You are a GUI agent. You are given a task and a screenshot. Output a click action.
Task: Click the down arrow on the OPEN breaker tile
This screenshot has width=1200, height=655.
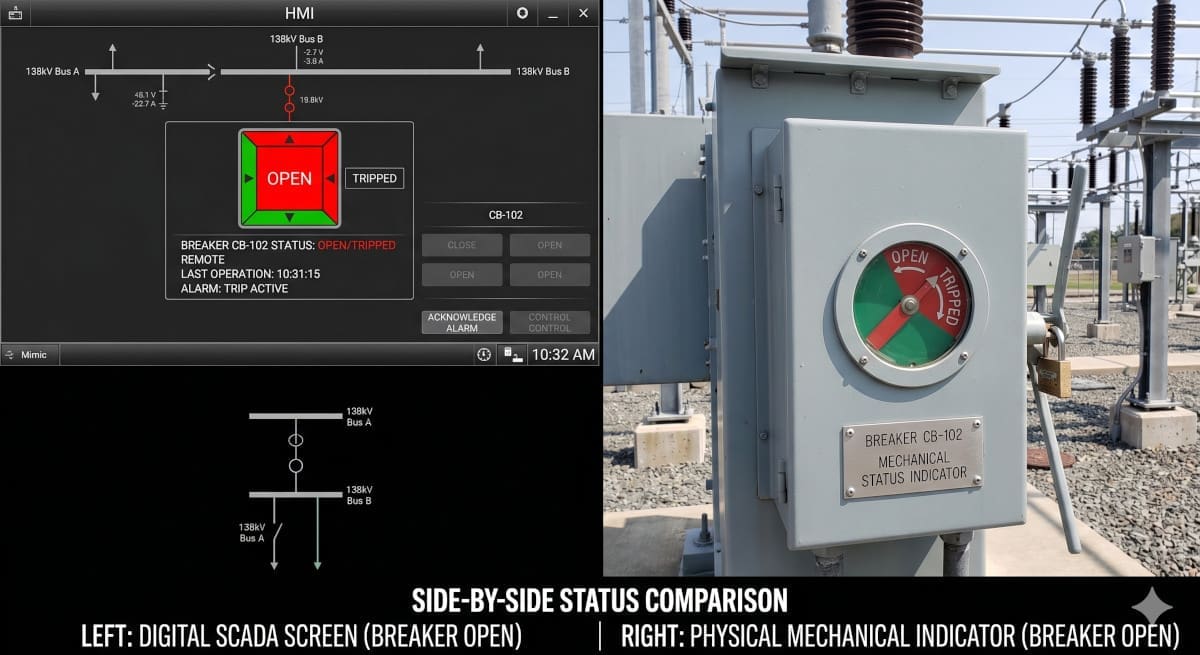click(x=290, y=217)
